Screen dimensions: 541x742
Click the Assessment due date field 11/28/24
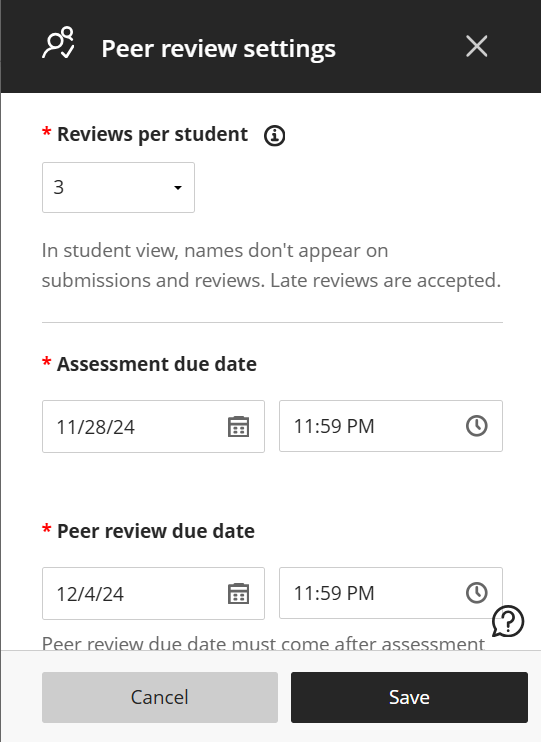point(153,426)
